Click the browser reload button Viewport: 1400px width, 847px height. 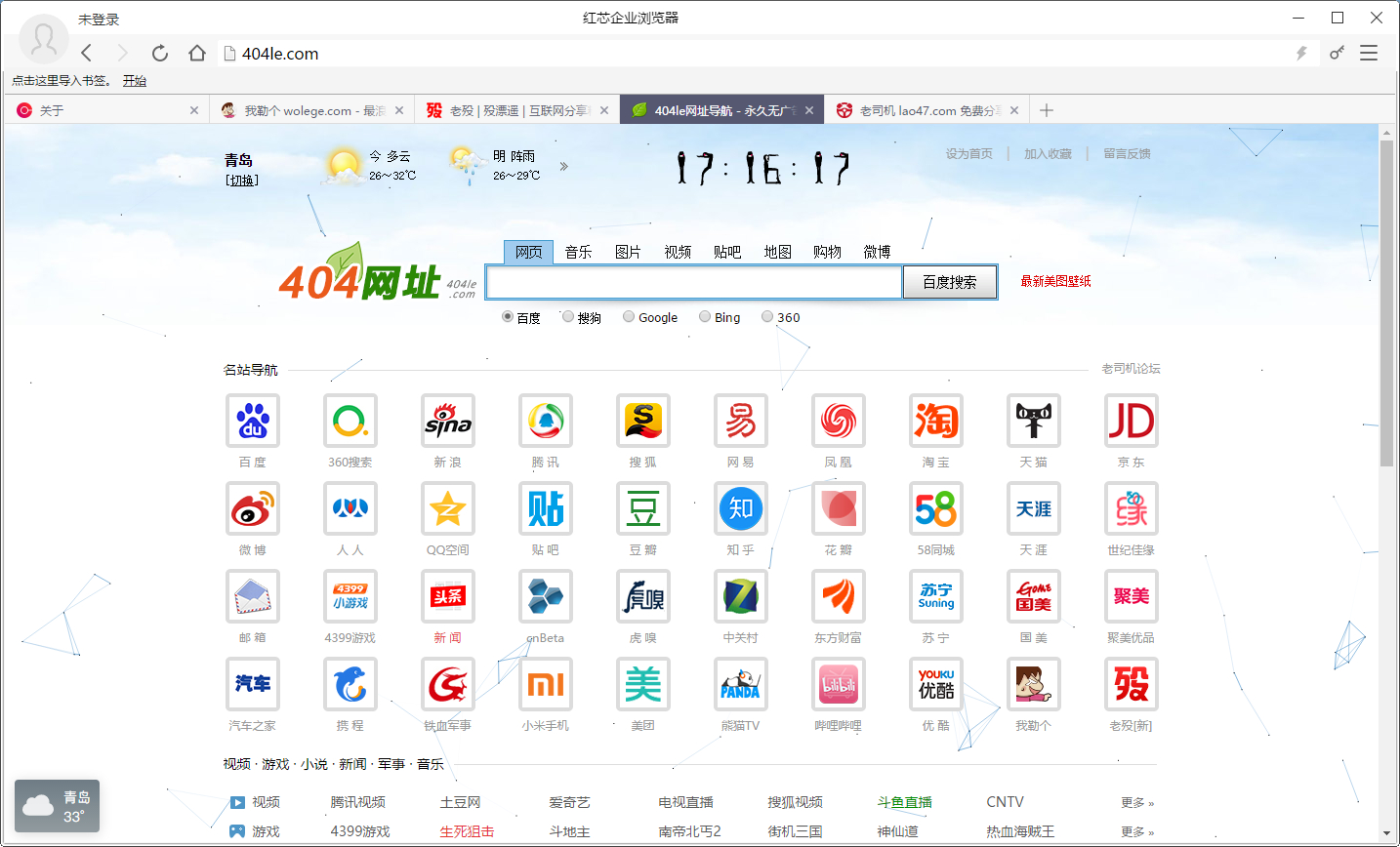click(160, 54)
